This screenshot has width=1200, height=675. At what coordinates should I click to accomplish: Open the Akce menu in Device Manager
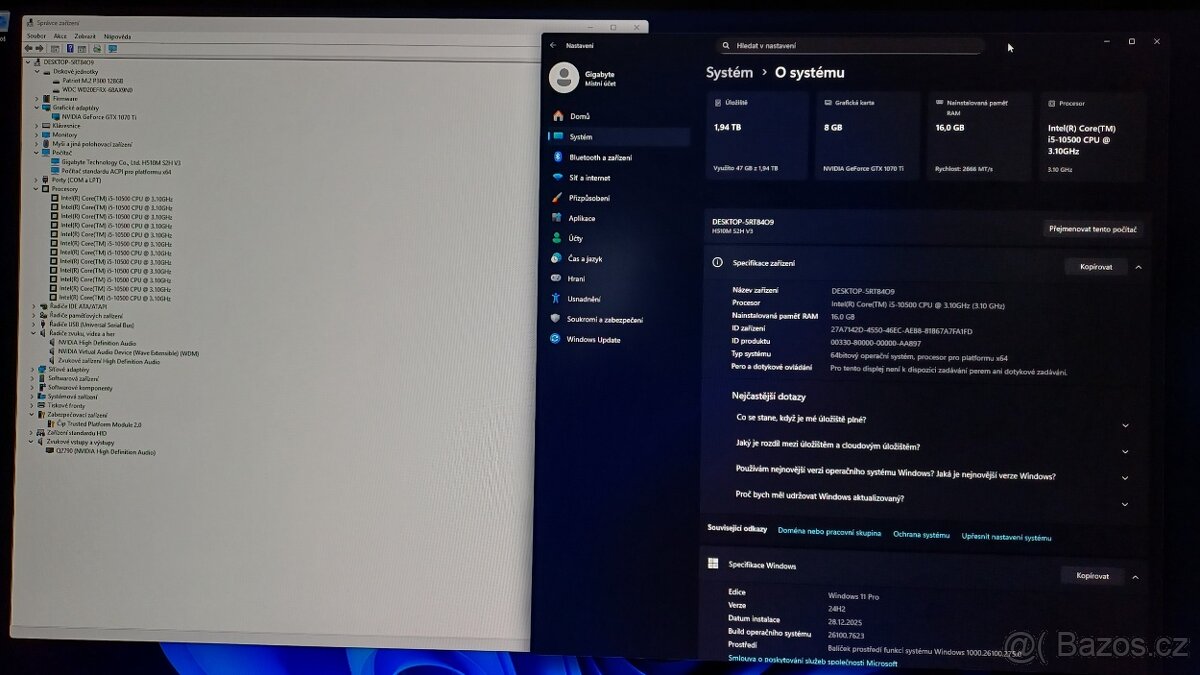pyautogui.click(x=60, y=36)
